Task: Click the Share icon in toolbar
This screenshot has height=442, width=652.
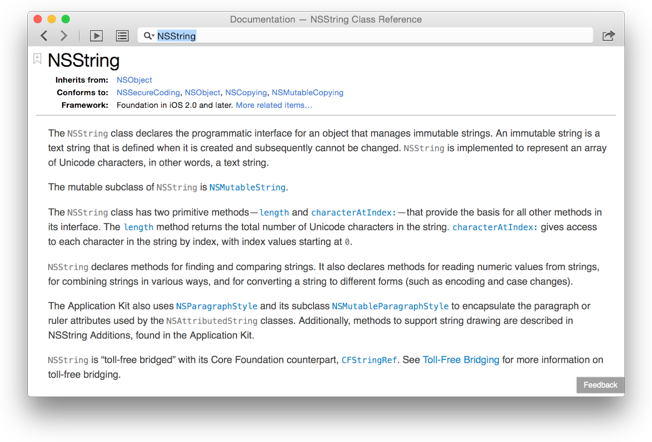Action: coord(608,36)
